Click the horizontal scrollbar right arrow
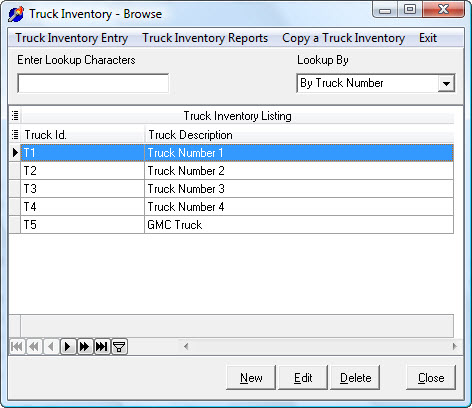This screenshot has width=472, height=408. pos(455,347)
